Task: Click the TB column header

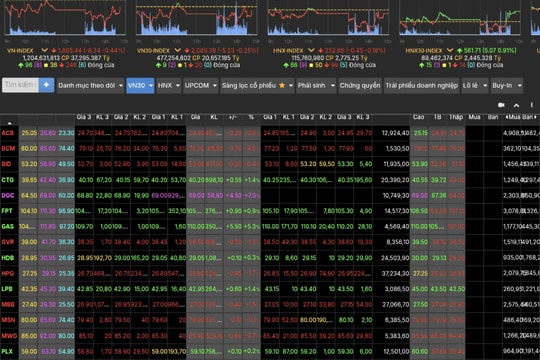Action: coord(437,117)
